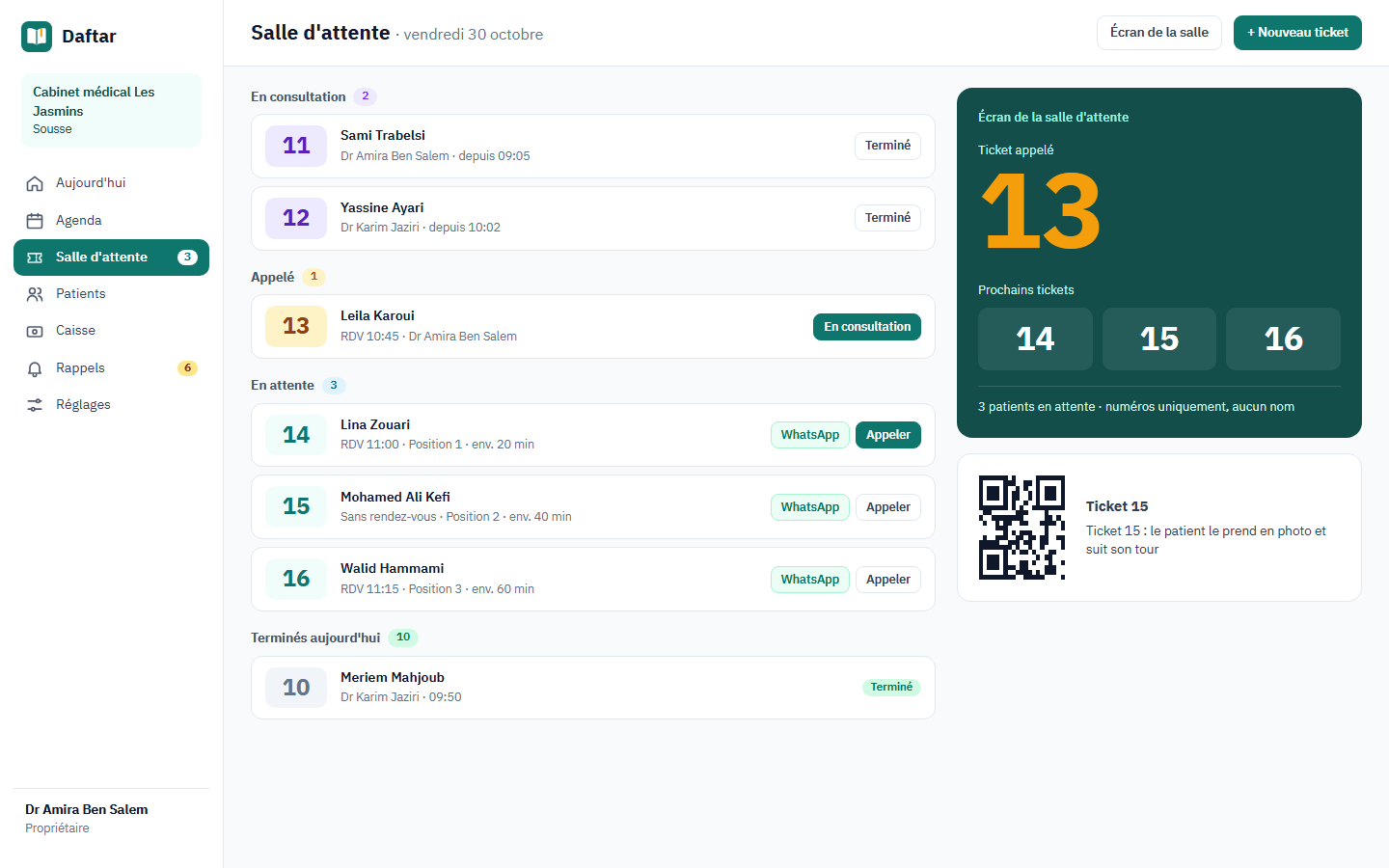The image size is (1389, 868).
Task: Click patient name Leila Karoui
Action: pos(377,316)
